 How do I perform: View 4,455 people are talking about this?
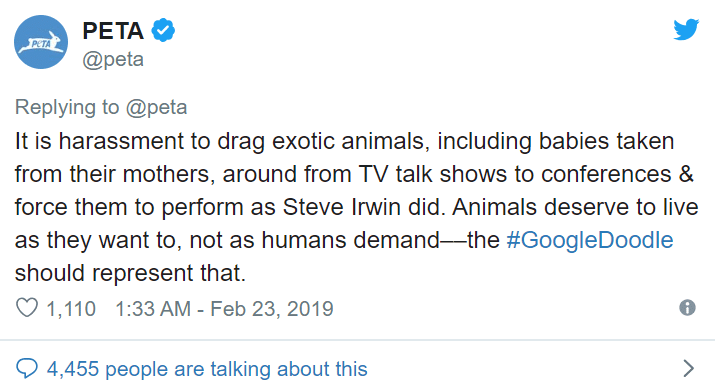pyautogui.click(x=207, y=368)
